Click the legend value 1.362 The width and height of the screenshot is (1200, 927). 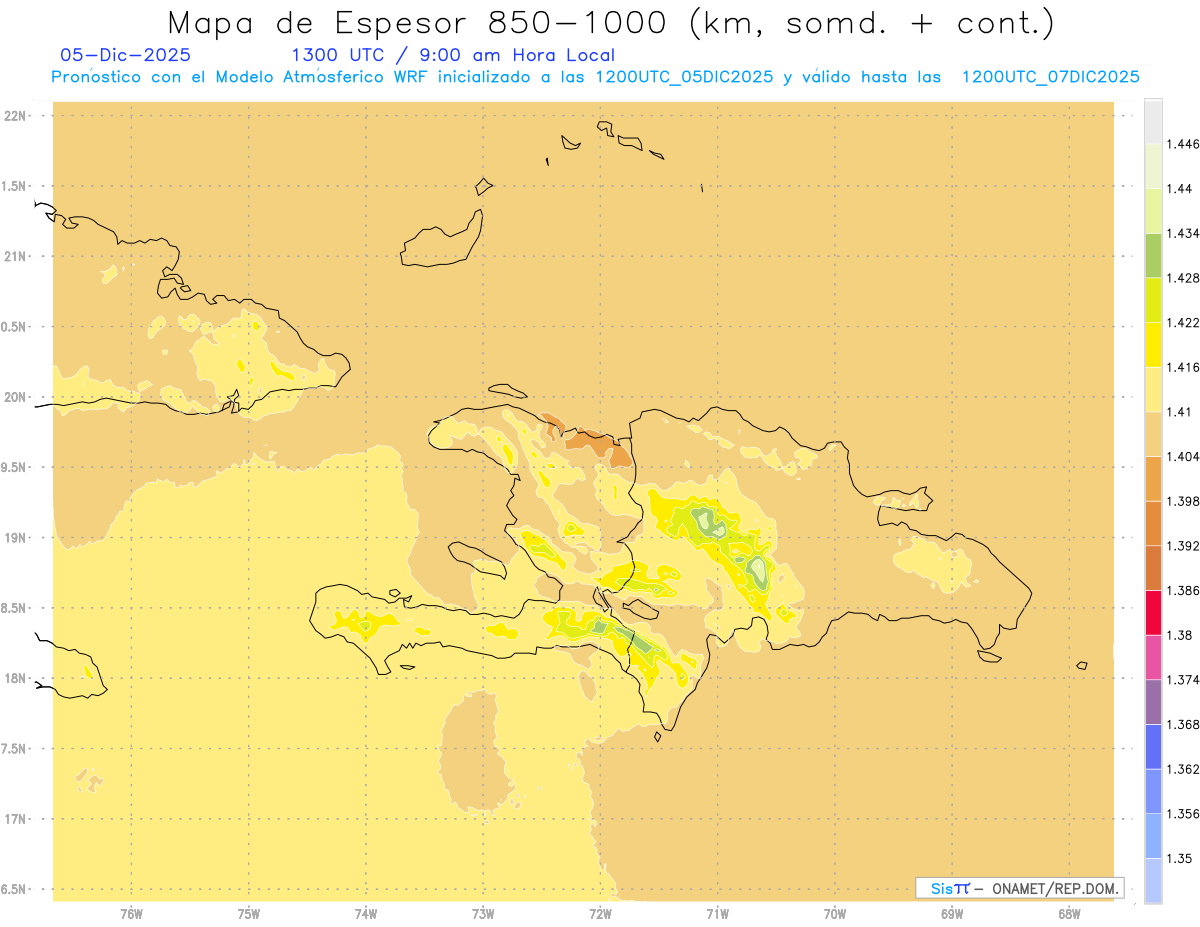point(1185,769)
